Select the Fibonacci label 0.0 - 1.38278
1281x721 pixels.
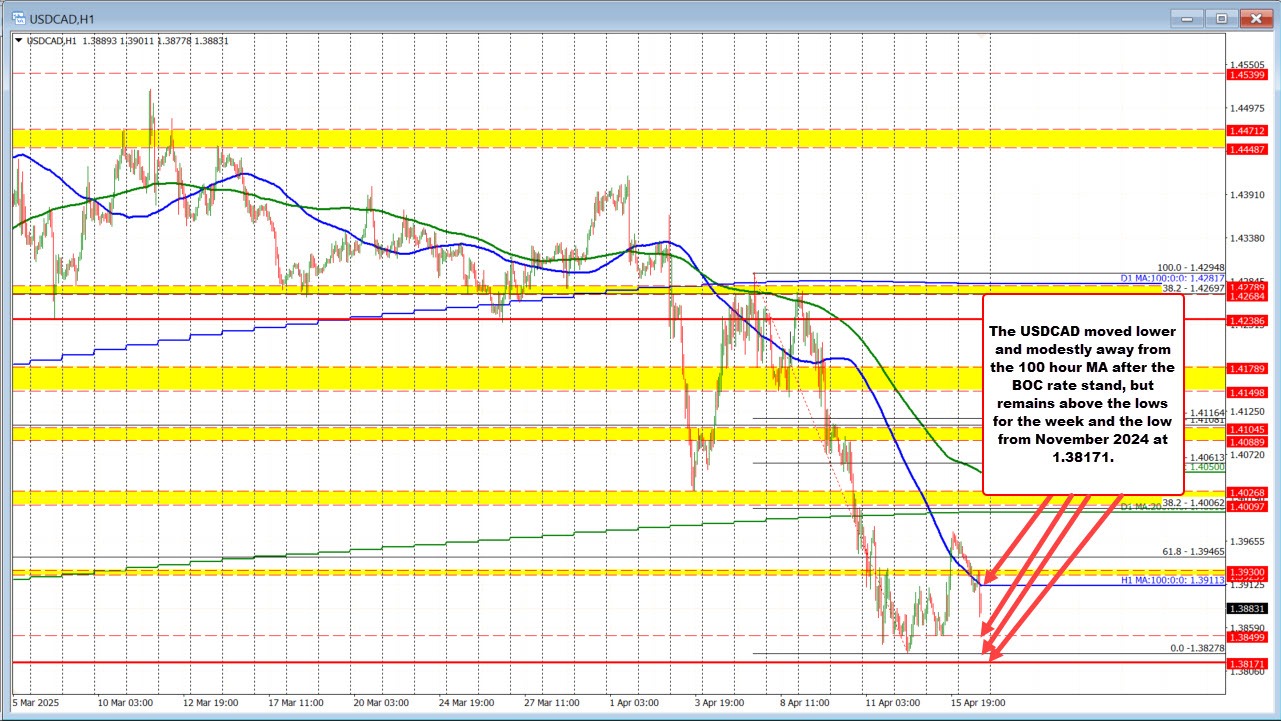coord(1196,649)
